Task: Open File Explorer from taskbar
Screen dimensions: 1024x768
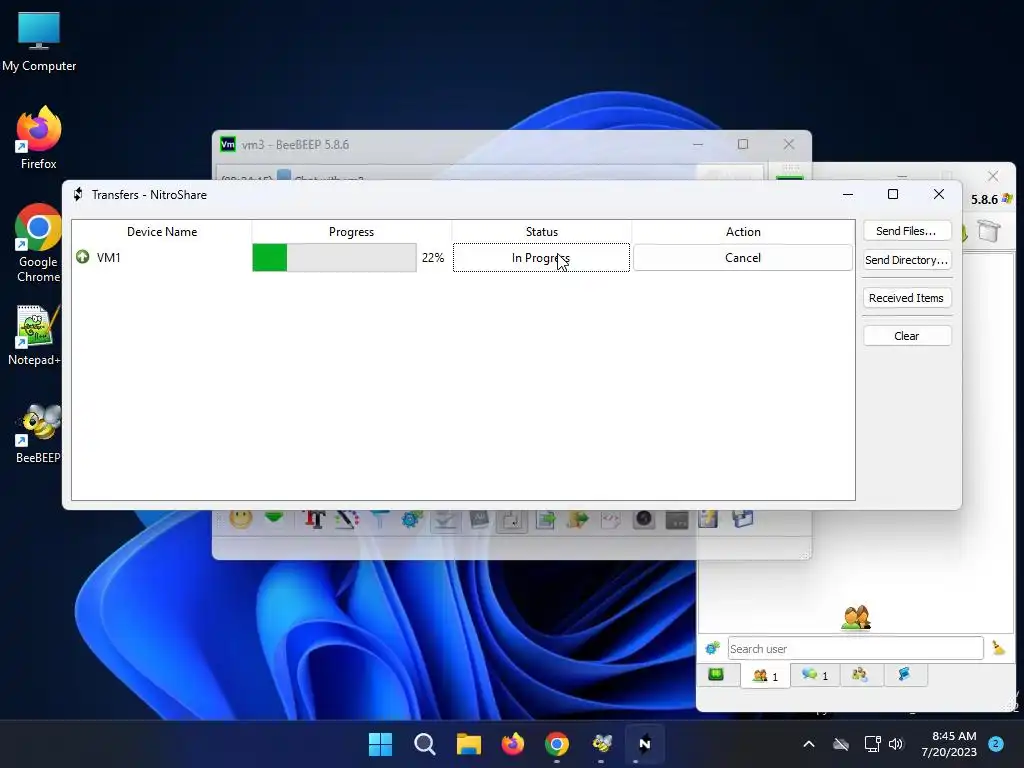Action: click(468, 744)
